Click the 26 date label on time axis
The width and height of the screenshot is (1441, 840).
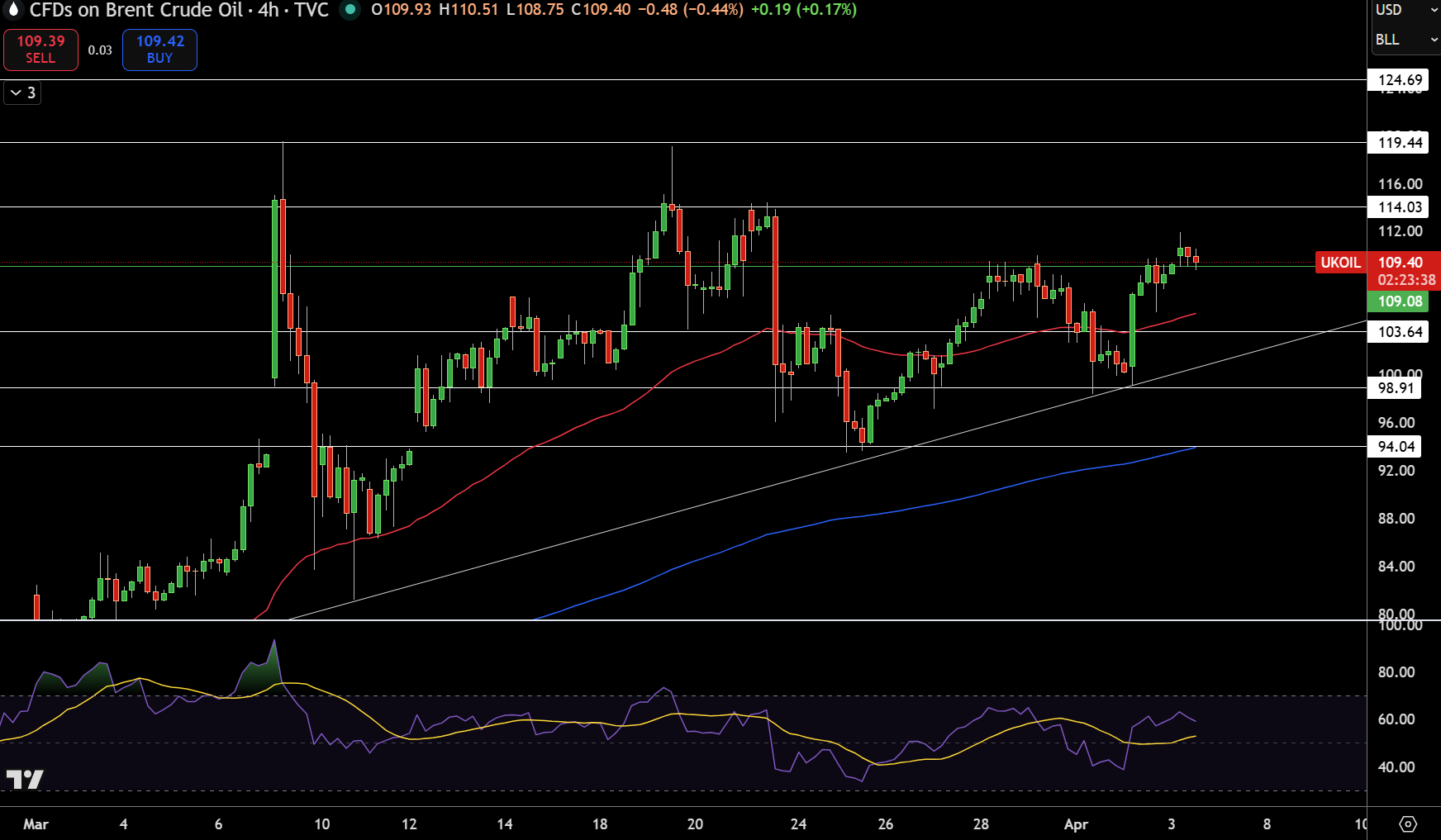(886, 824)
